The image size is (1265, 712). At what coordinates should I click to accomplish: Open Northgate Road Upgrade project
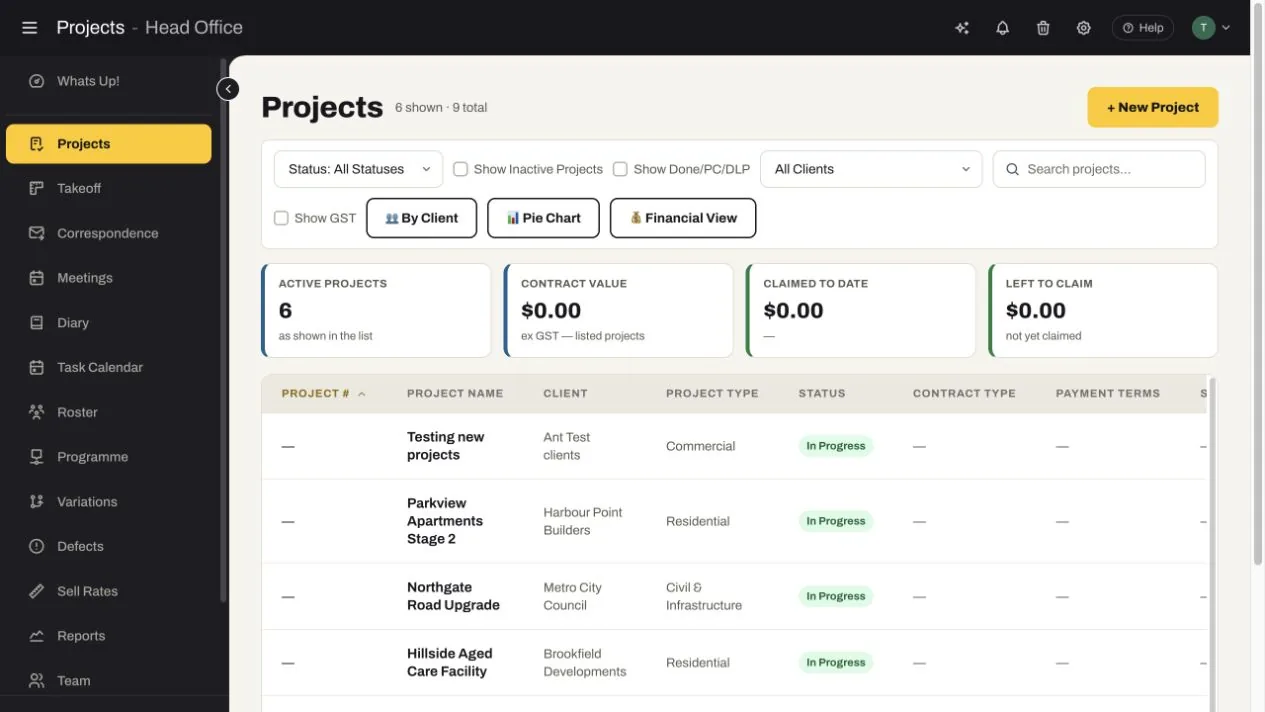coord(734,596)
